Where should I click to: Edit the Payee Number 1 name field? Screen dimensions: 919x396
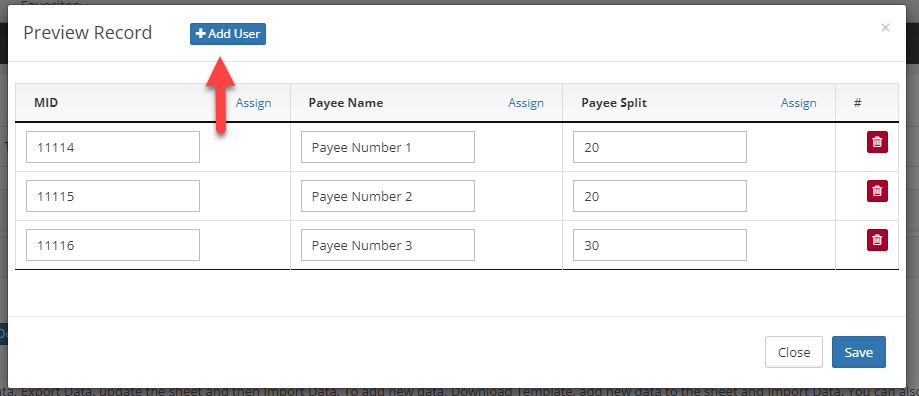click(x=388, y=147)
